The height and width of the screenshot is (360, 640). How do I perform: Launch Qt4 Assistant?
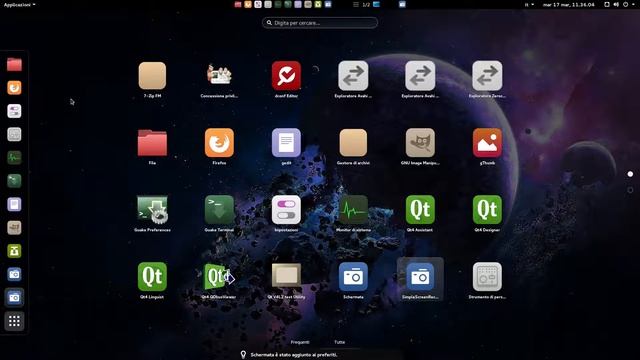click(x=420, y=210)
